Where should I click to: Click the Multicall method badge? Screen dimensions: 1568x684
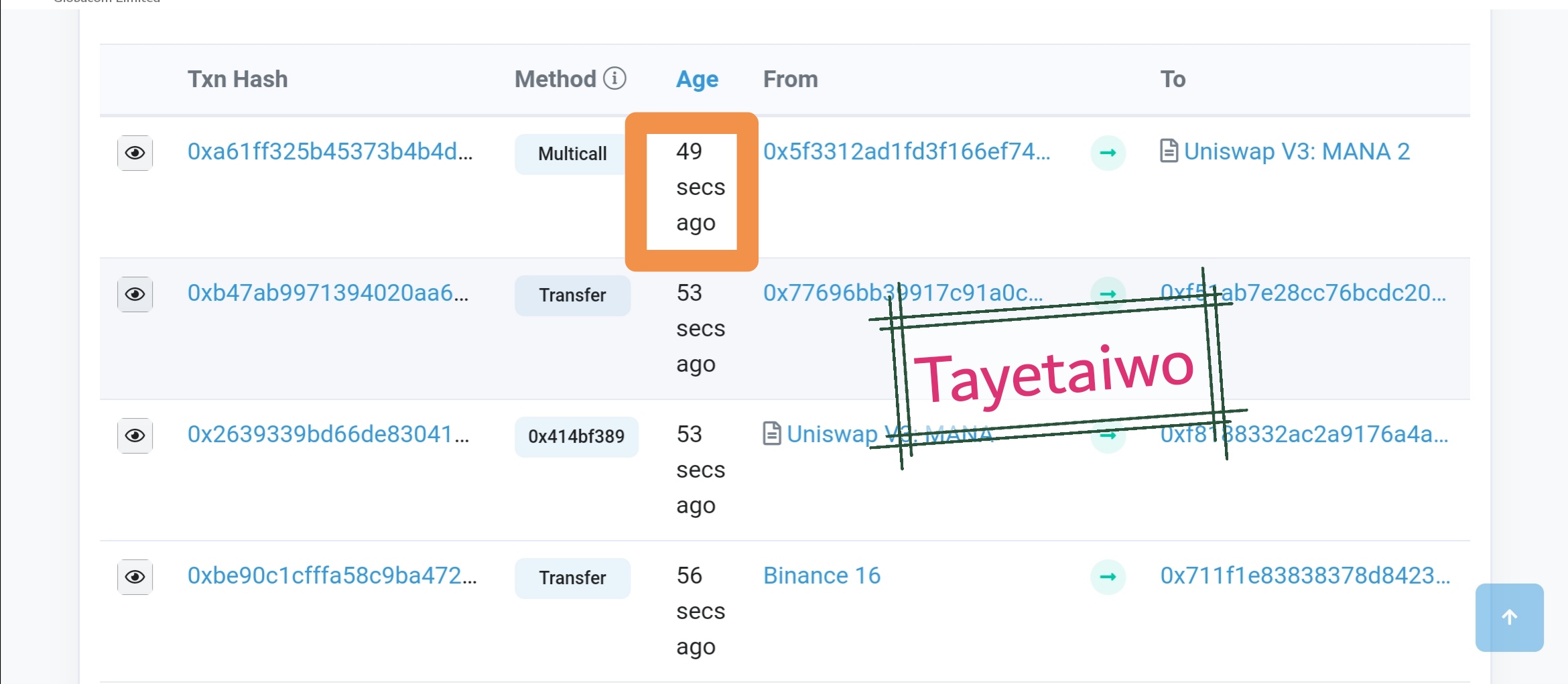pyautogui.click(x=572, y=154)
